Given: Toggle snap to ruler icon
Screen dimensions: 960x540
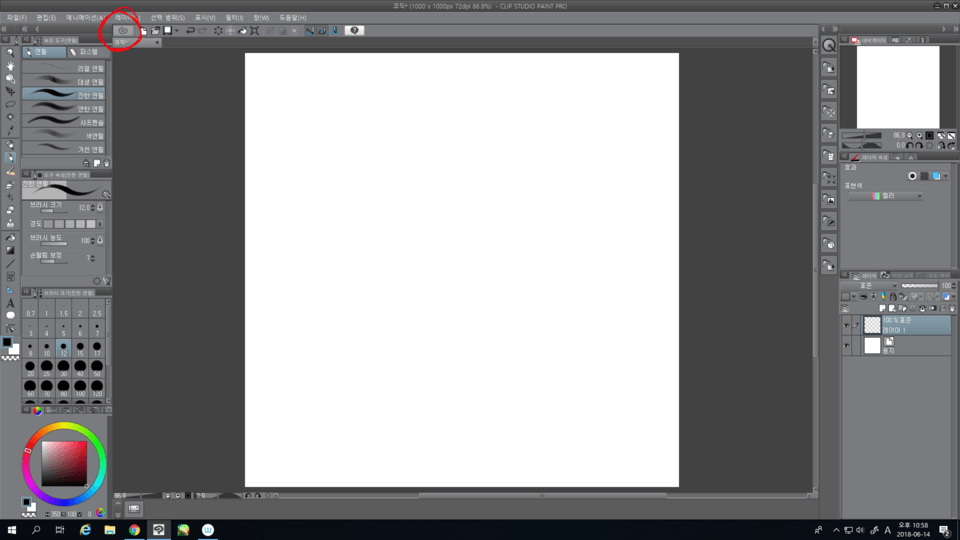Looking at the screenshot, I should [310, 30].
